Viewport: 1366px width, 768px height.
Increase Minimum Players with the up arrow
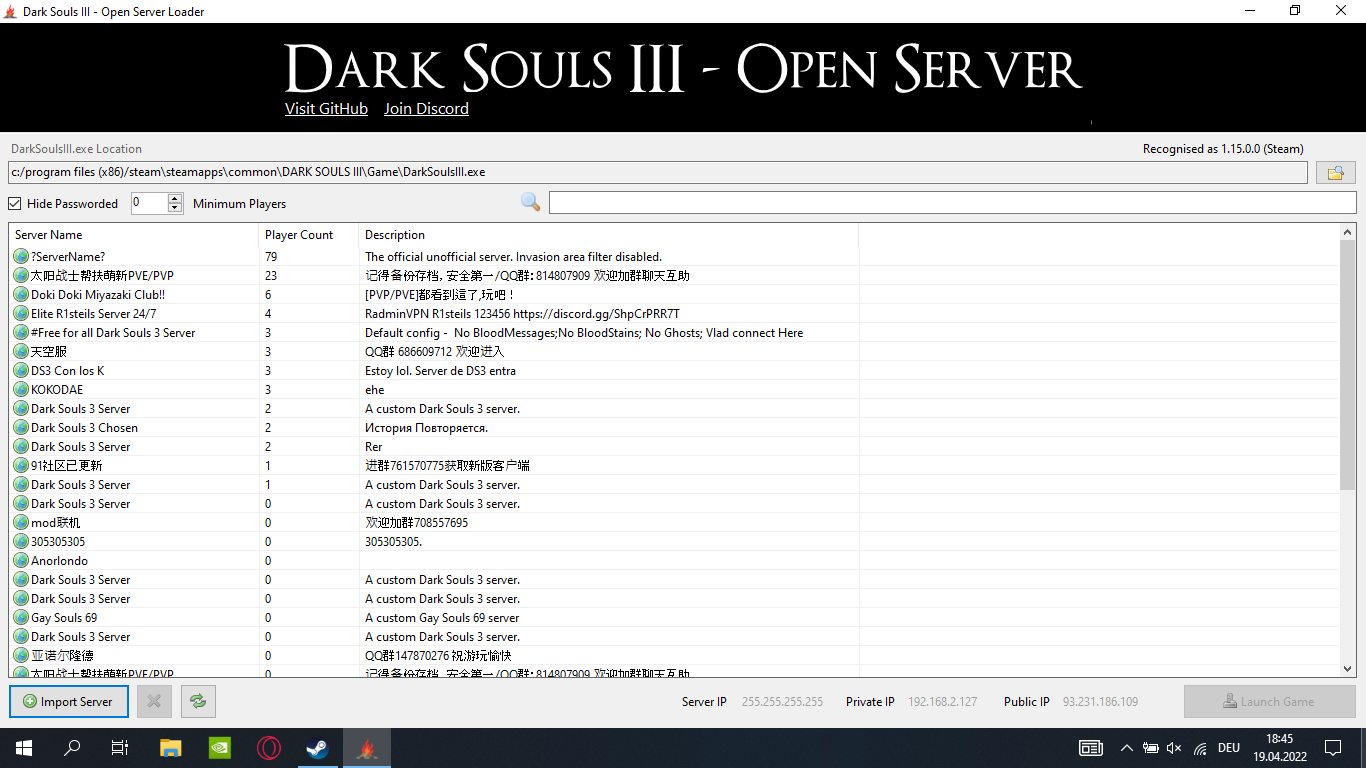[x=175, y=198]
